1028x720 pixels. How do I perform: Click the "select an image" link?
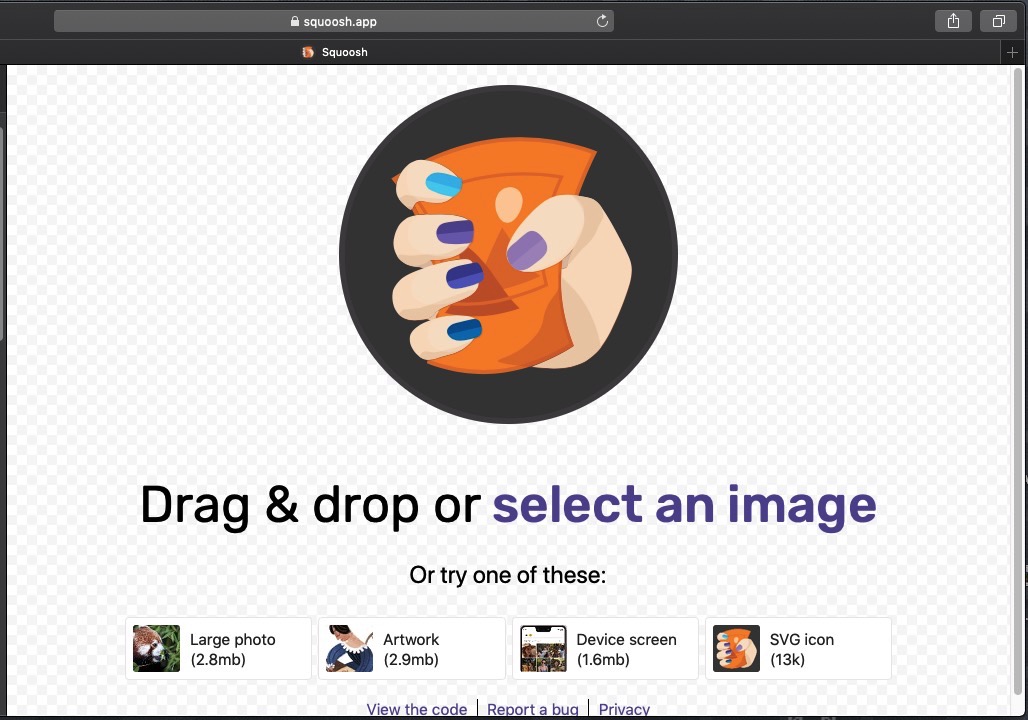point(684,505)
